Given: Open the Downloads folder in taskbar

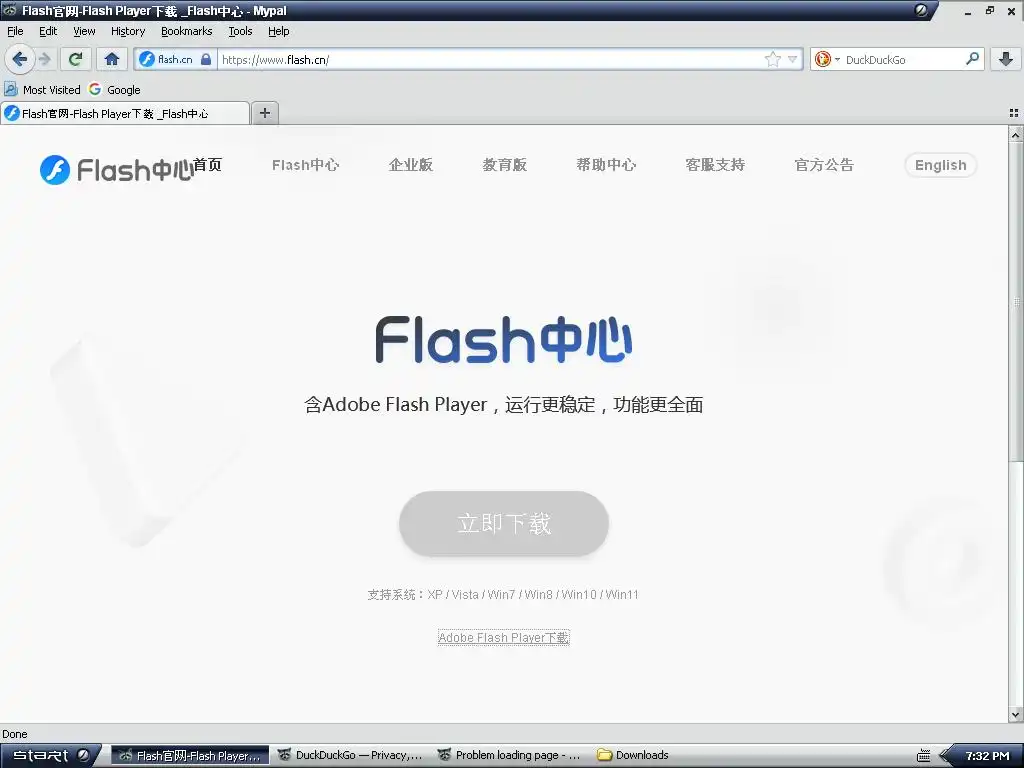Looking at the screenshot, I should tap(633, 755).
